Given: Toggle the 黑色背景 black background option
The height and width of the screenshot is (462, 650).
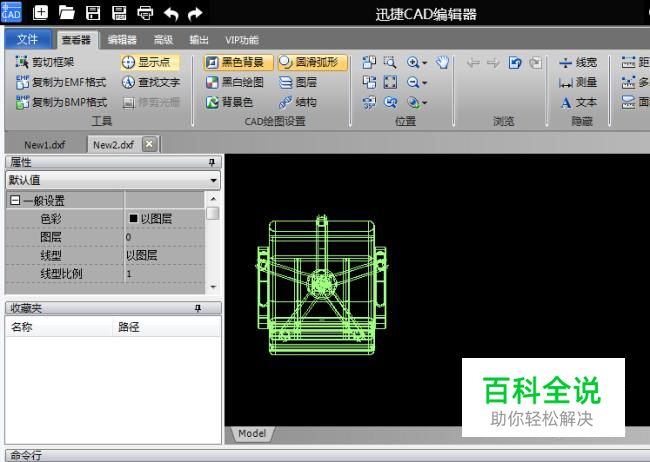Looking at the screenshot, I should (x=238, y=62).
